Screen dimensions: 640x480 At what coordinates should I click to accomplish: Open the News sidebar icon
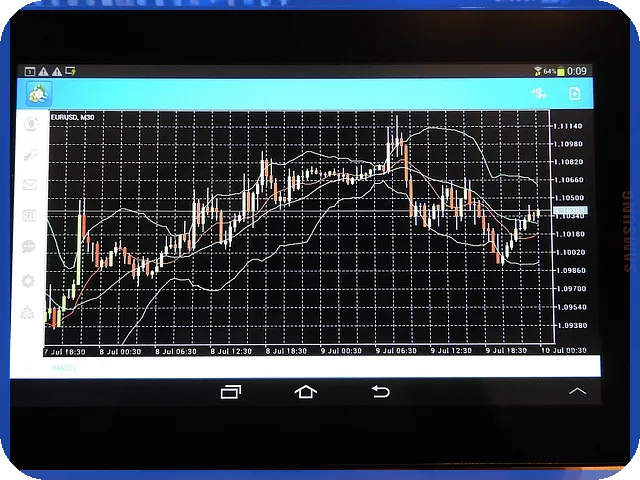tap(29, 215)
